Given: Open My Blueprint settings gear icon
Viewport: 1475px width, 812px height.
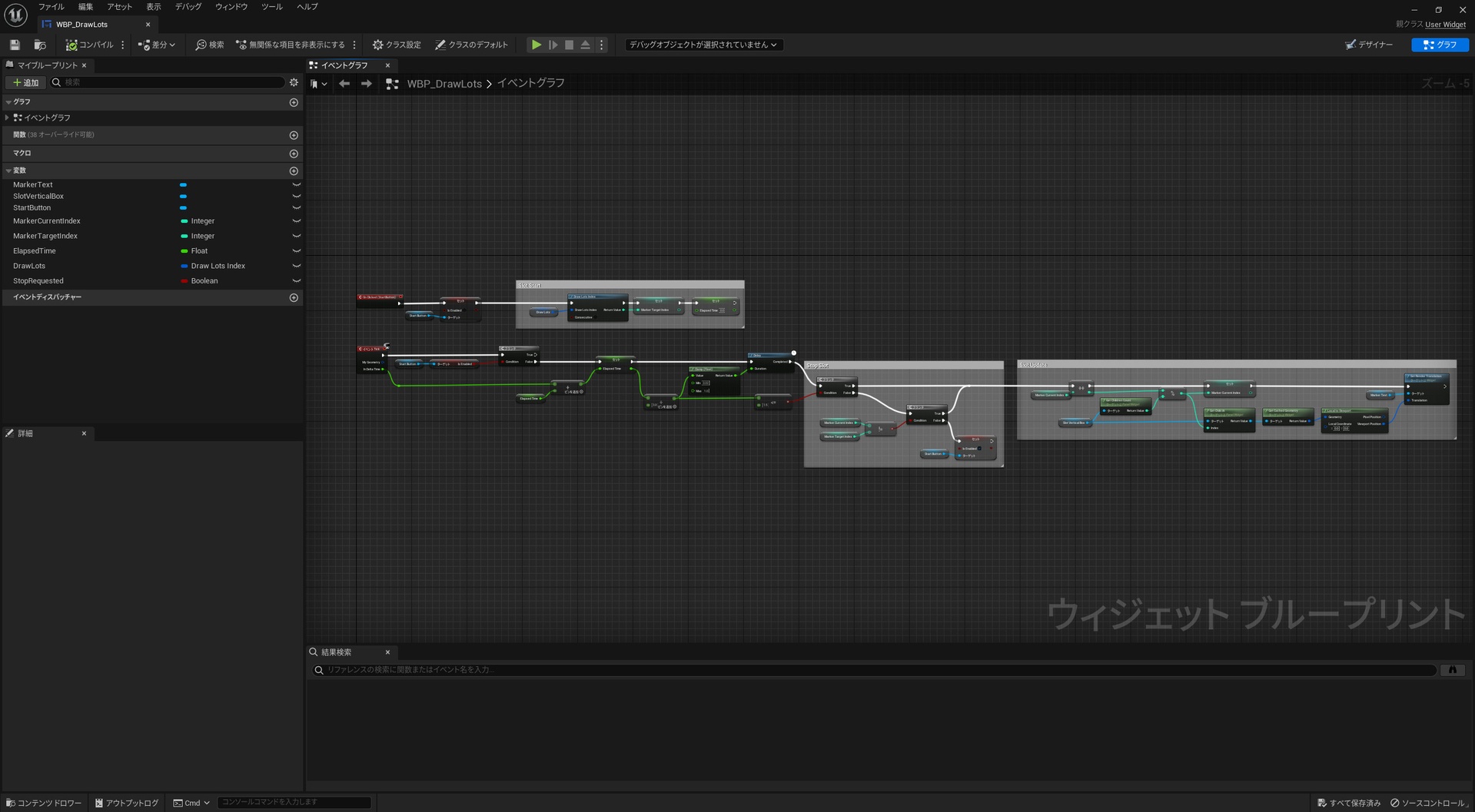Looking at the screenshot, I should (x=294, y=82).
